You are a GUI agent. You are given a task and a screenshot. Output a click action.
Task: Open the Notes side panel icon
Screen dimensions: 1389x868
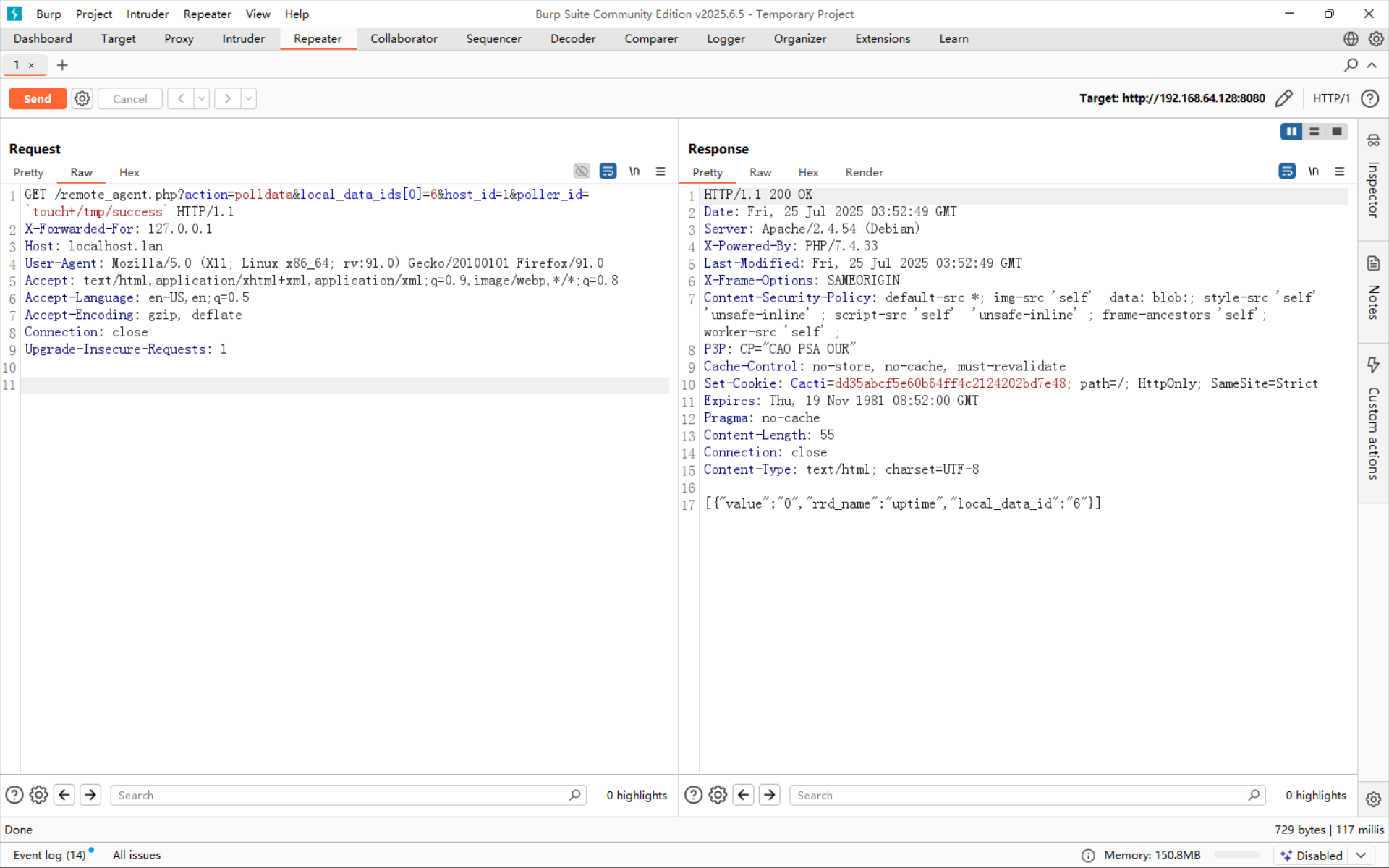coord(1373,263)
